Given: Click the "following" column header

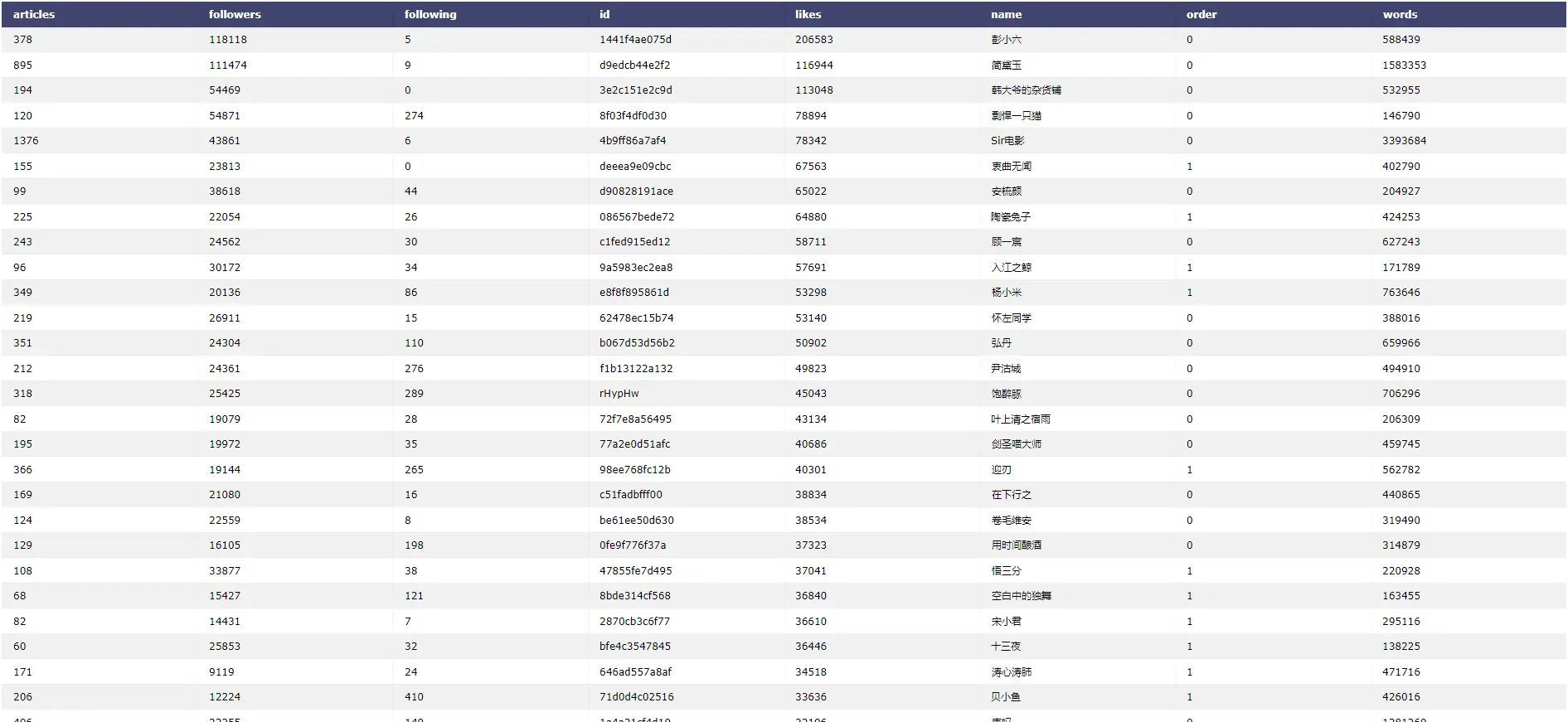Looking at the screenshot, I should coord(430,14).
